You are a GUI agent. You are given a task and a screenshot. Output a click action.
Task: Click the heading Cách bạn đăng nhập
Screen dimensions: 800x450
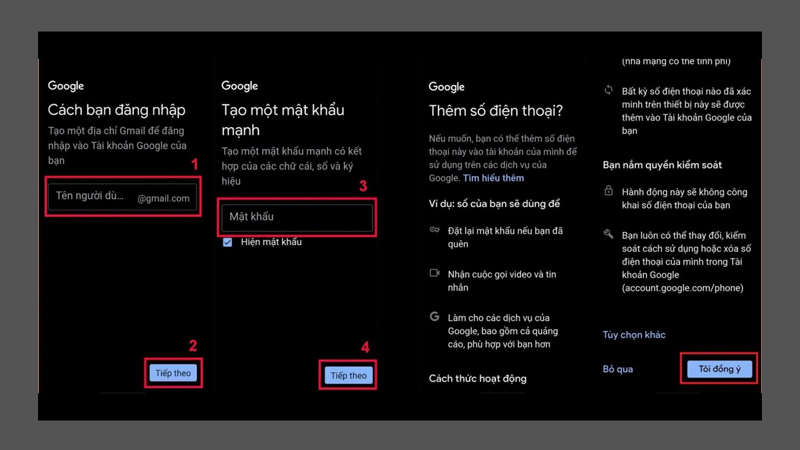point(117,110)
